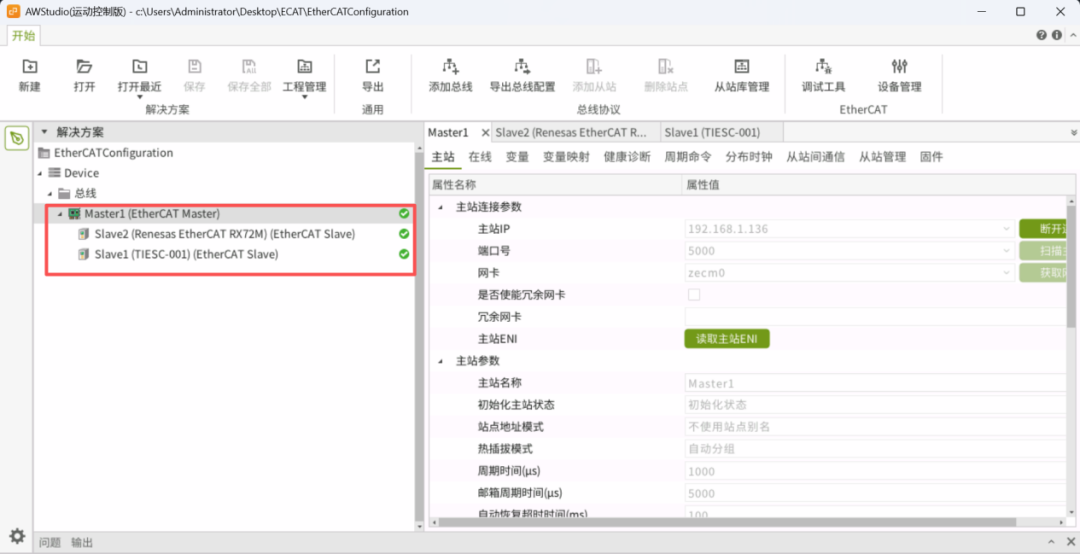The image size is (1080, 554).
Task: Collapse the 主站连接参数 property group
Action: [441, 207]
